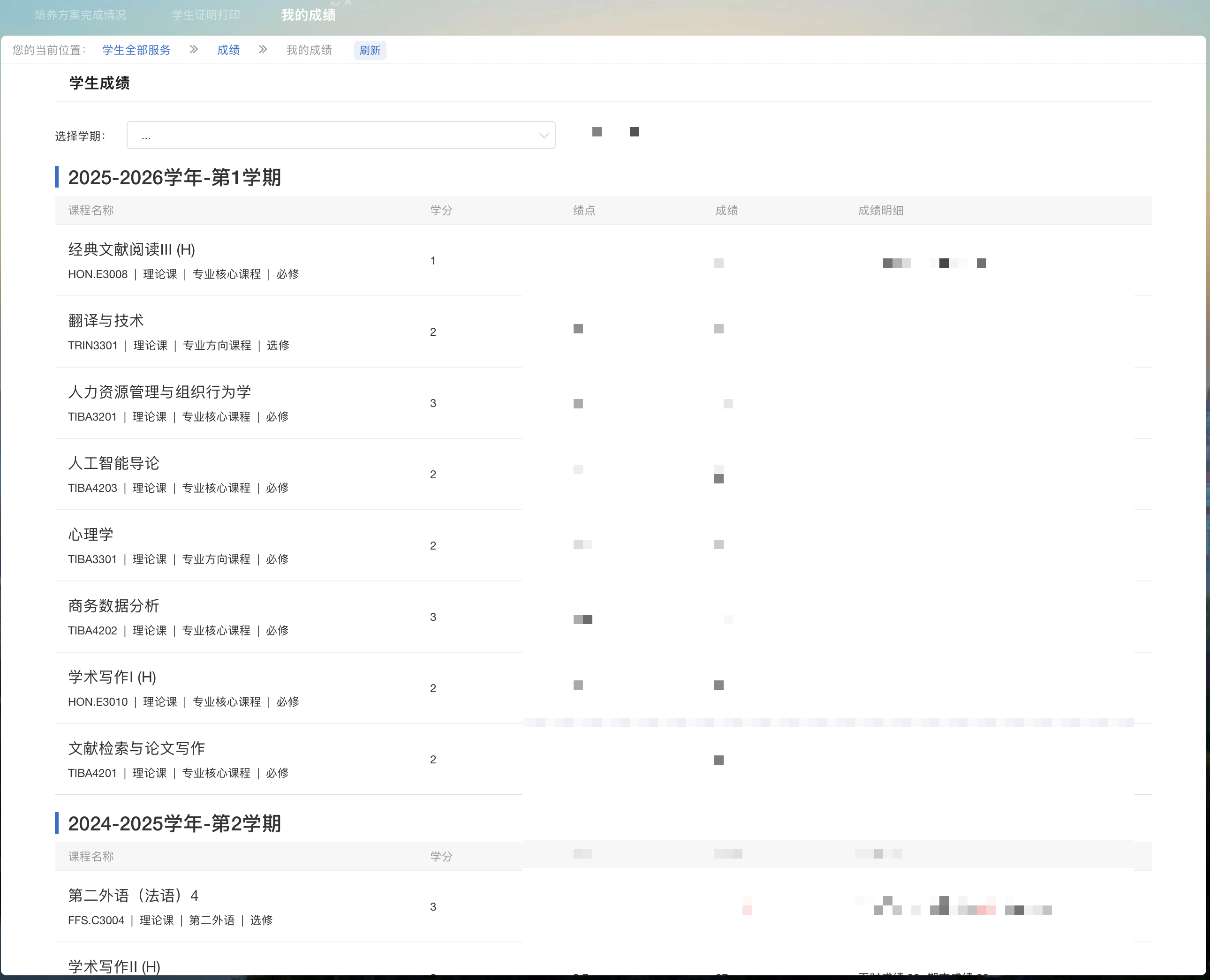Click the second breadcrumb separator chevron
Image resolution: width=1210 pixels, height=980 pixels.
(x=262, y=50)
